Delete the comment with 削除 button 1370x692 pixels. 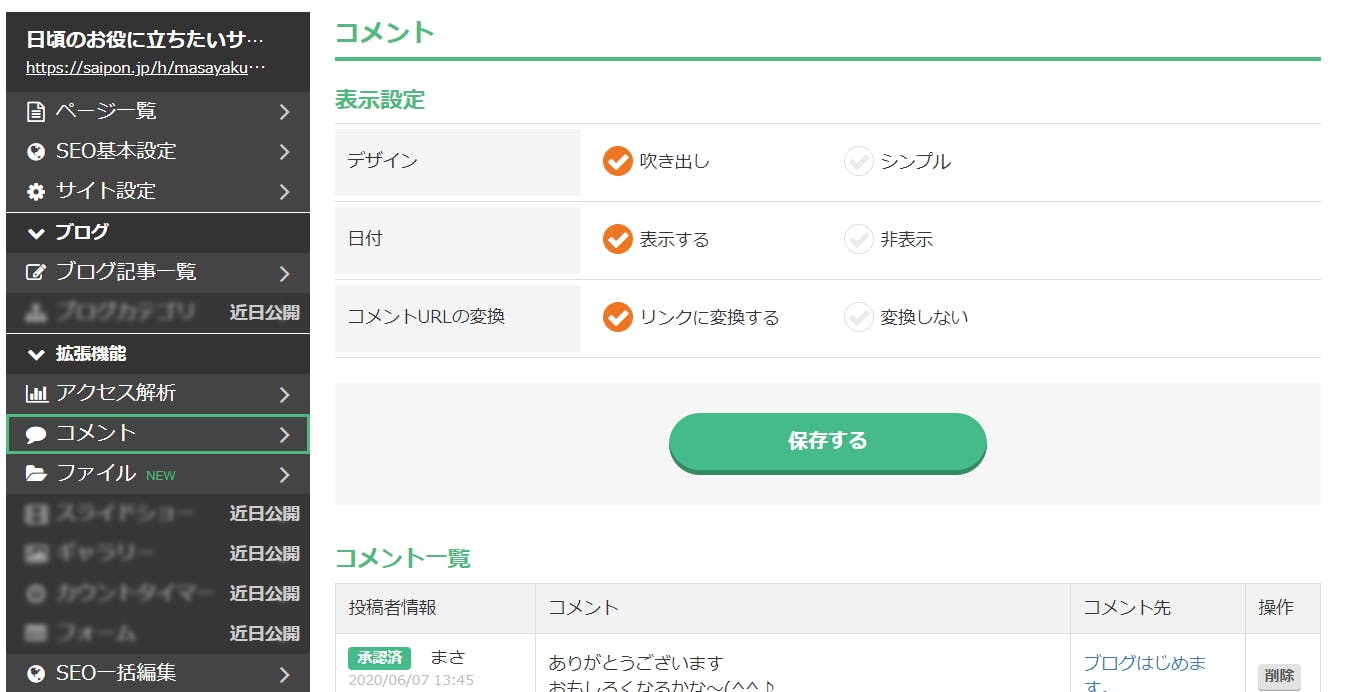tap(1279, 676)
